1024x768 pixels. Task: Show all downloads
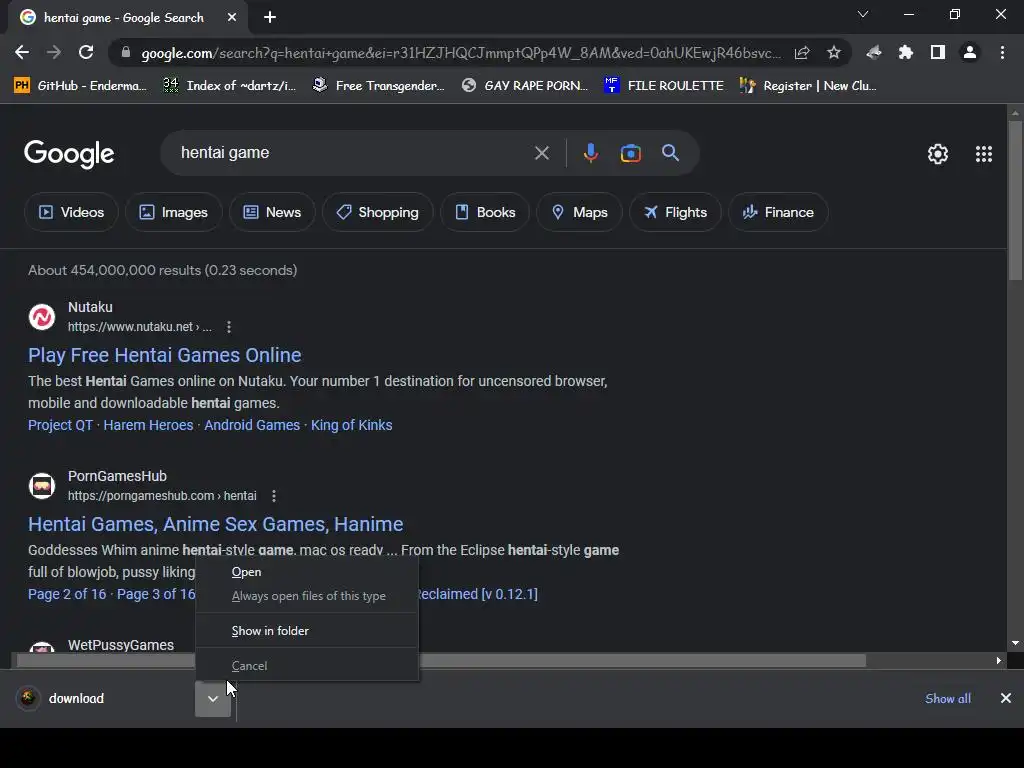(948, 698)
